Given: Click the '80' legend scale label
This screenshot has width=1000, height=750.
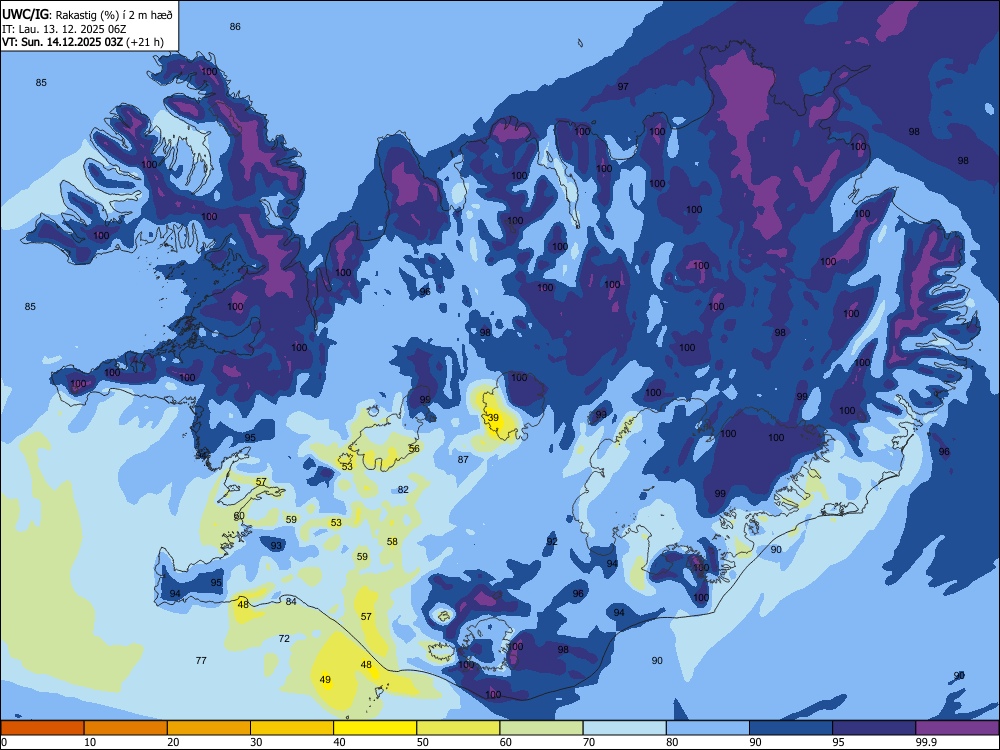Looking at the screenshot, I should tap(672, 742).
